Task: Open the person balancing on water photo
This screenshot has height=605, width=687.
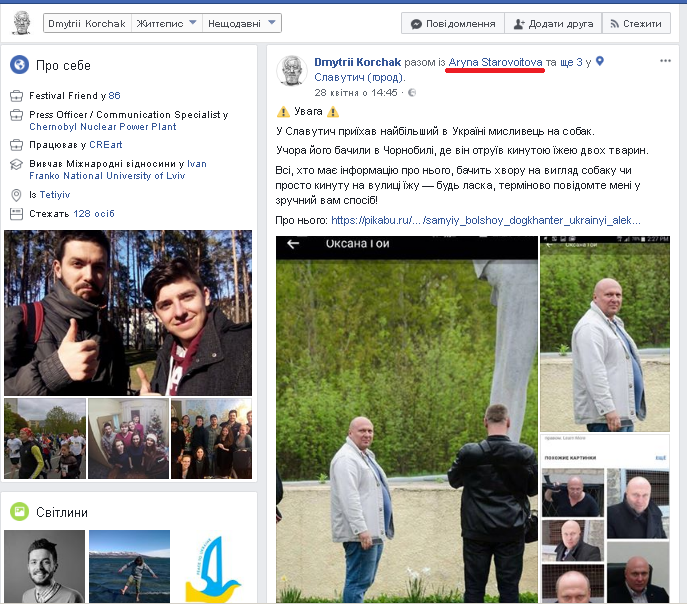Action: 129,566
